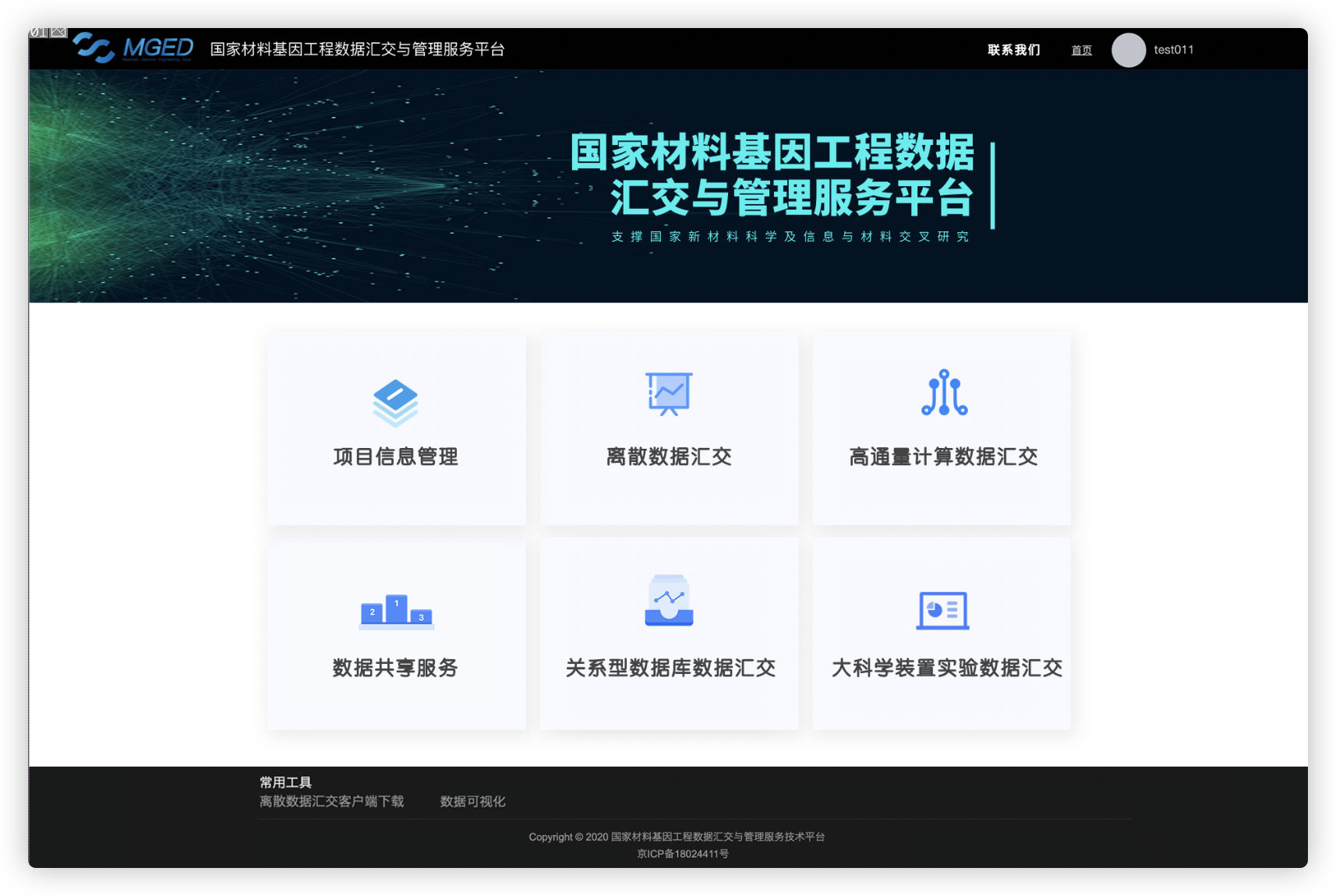
Task: Click the envelope icon at top-left corner
Action: tap(59, 33)
